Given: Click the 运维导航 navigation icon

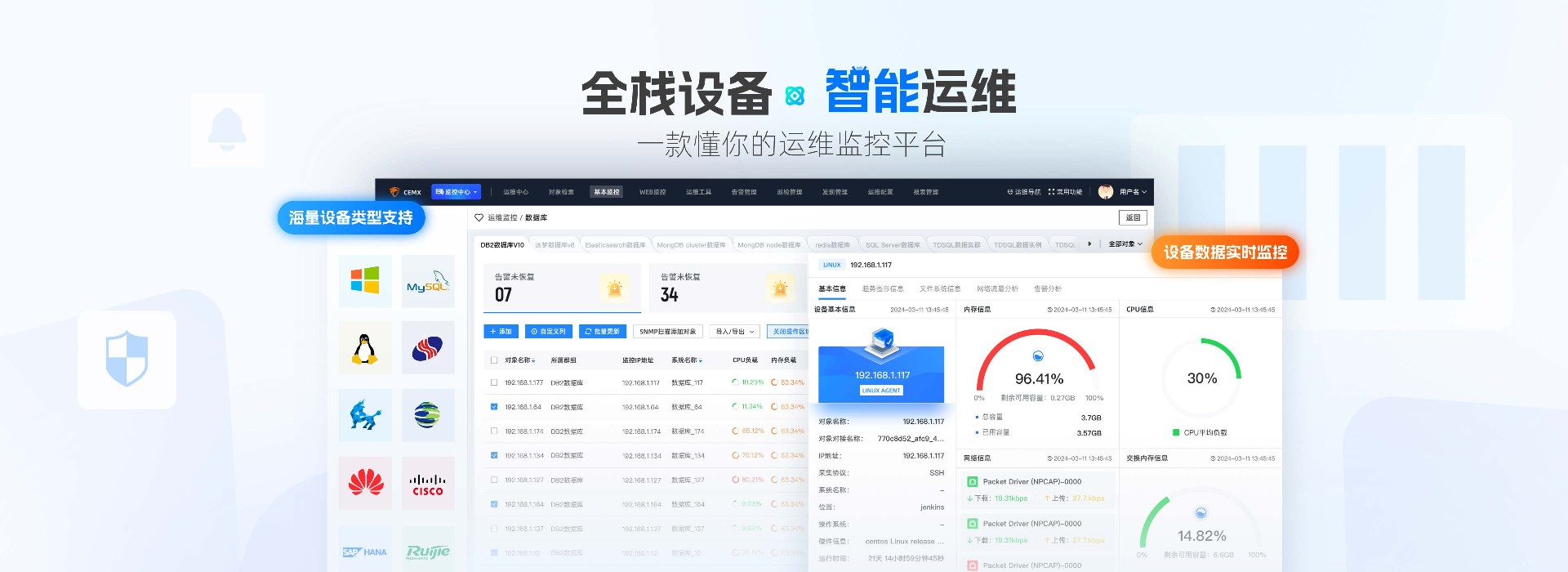Looking at the screenshot, I should coord(1010,192).
